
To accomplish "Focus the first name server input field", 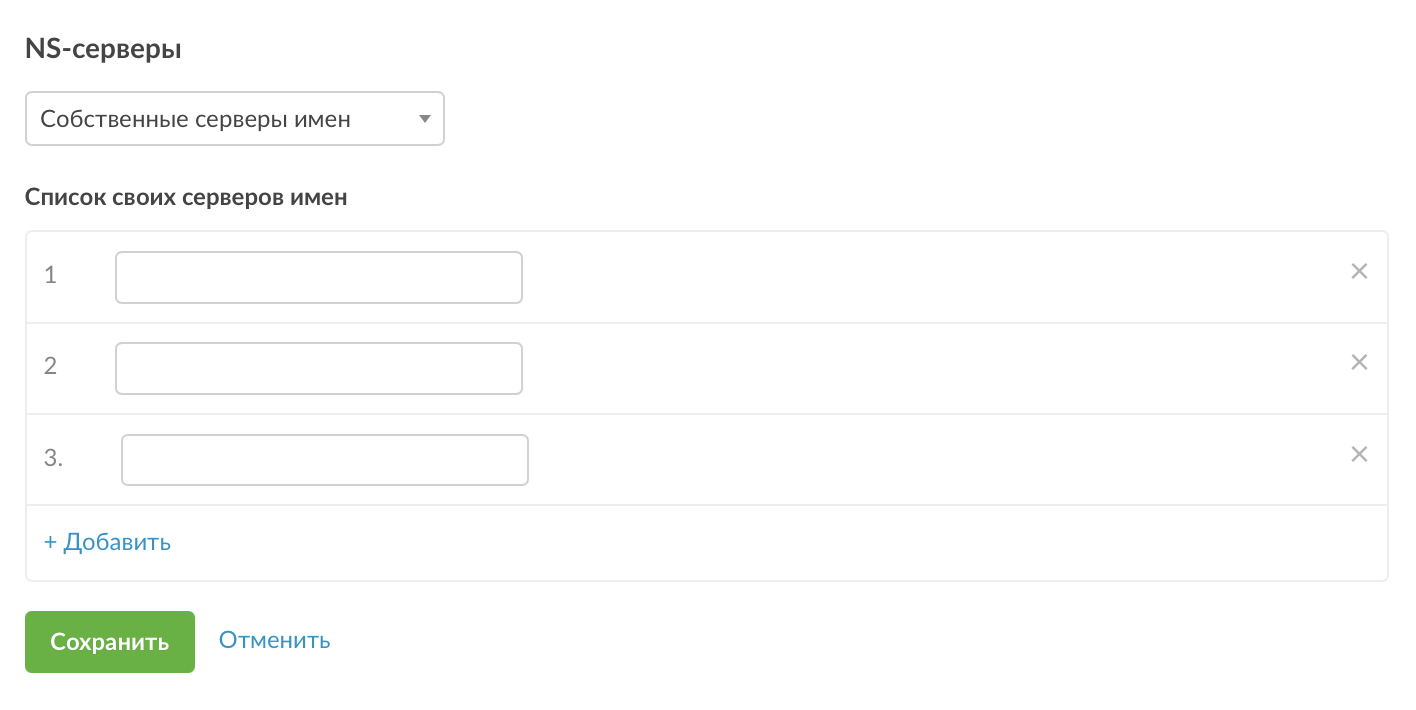I will coord(319,277).
